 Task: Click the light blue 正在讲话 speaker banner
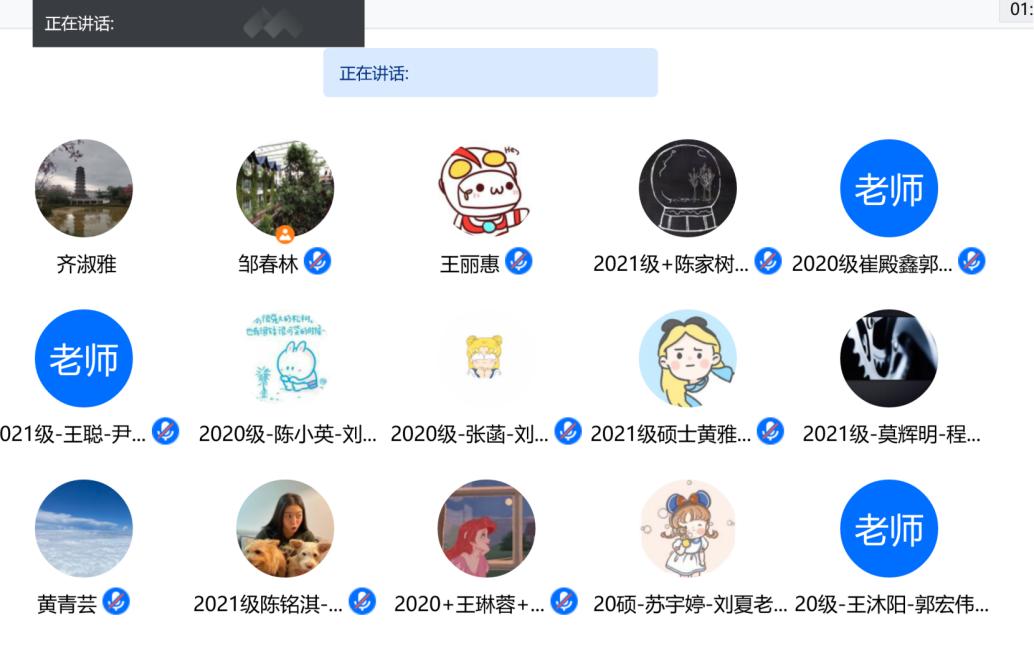490,73
